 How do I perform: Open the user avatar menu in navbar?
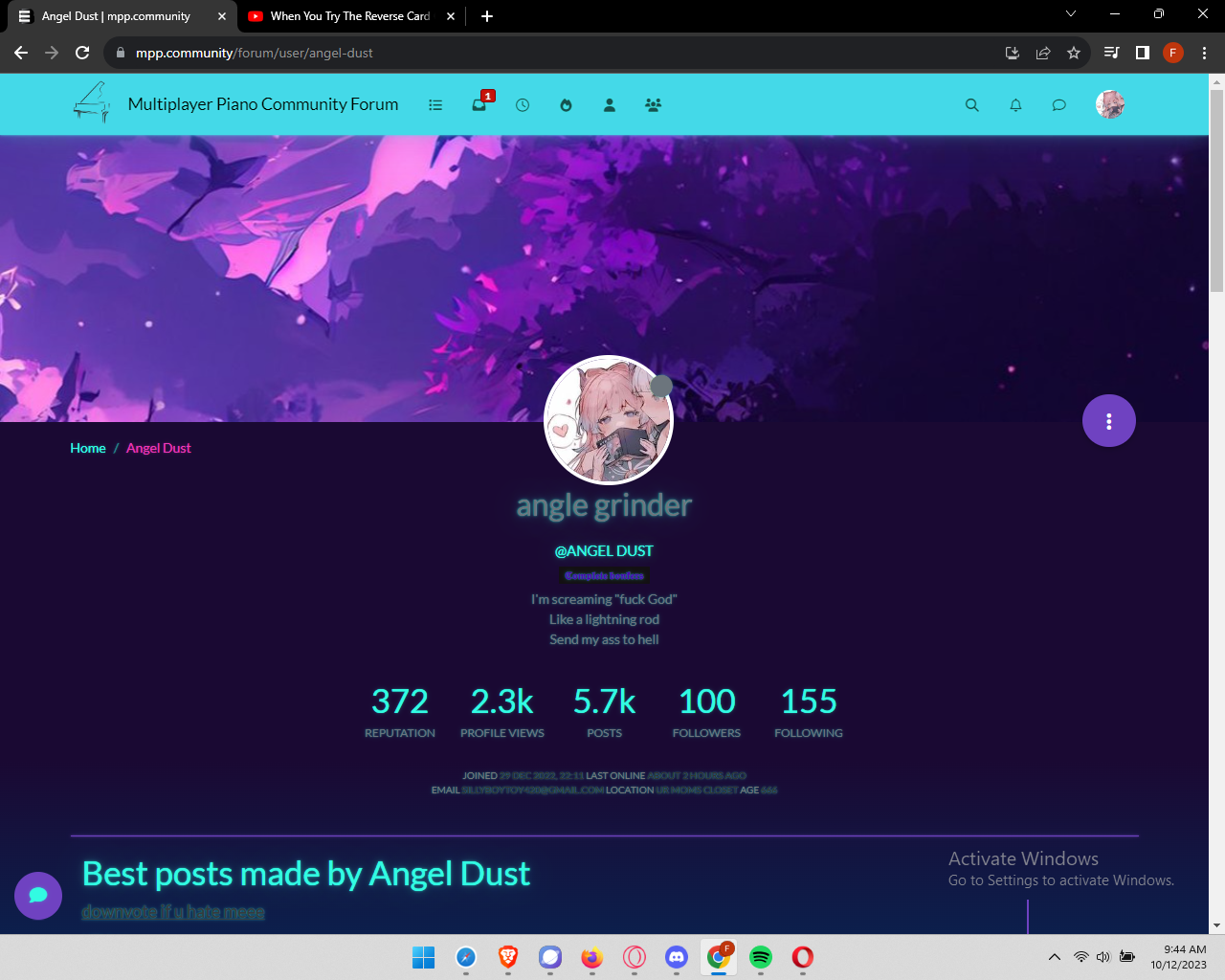1110,104
